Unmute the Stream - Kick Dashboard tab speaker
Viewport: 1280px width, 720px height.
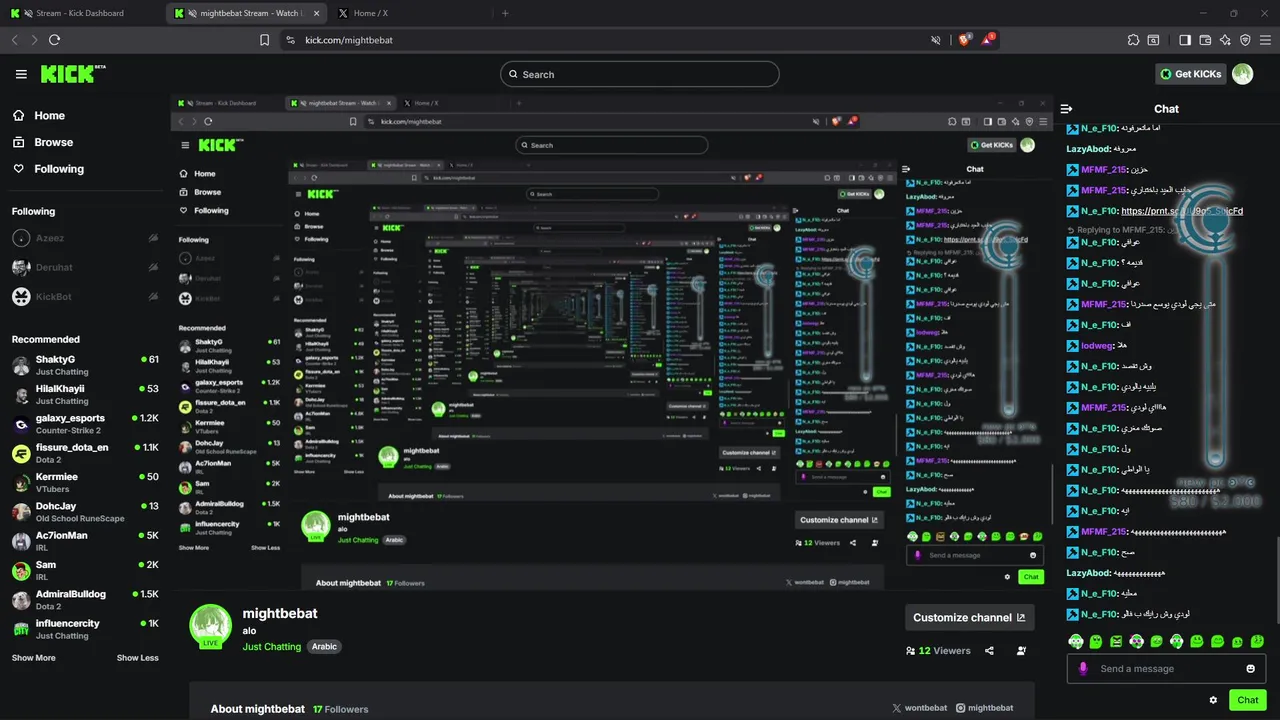tap(27, 13)
